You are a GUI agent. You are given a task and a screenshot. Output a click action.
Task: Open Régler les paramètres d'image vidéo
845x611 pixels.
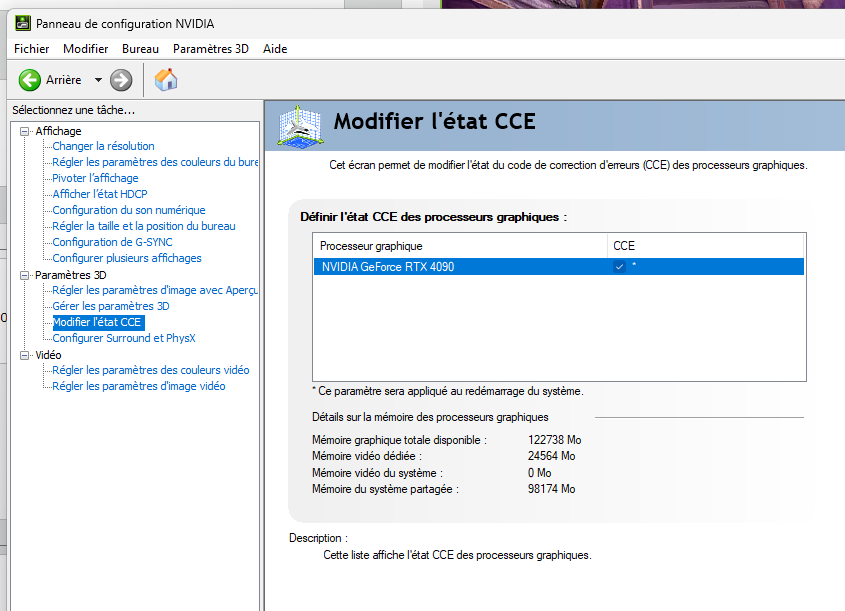[x=139, y=386]
